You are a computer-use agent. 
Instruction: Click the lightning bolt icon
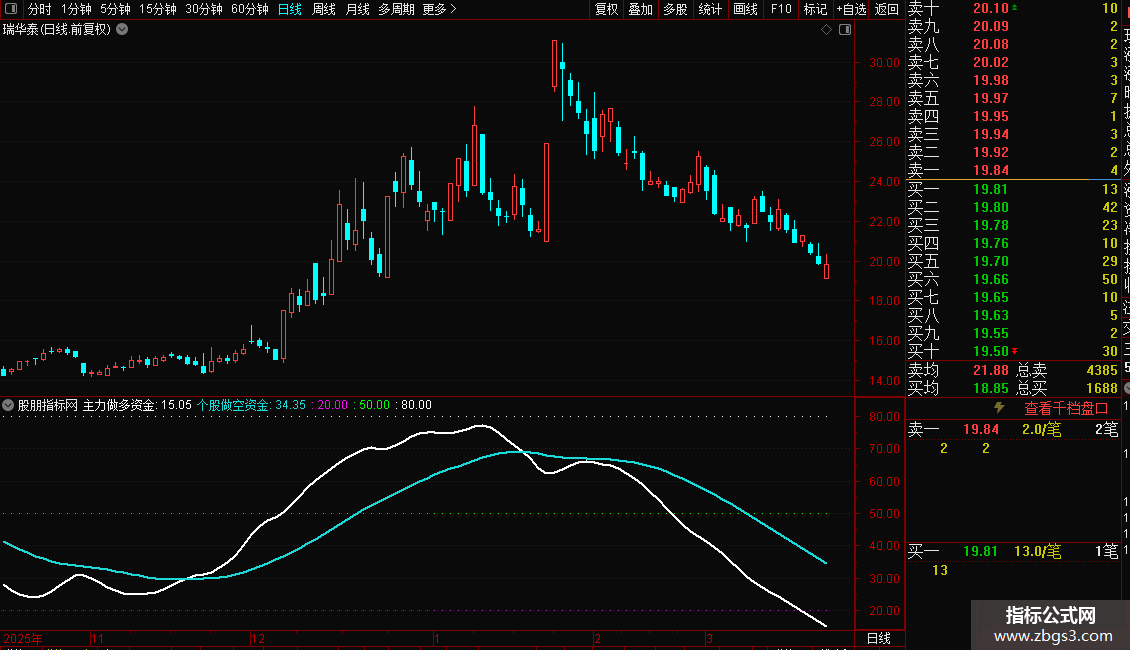[999, 408]
